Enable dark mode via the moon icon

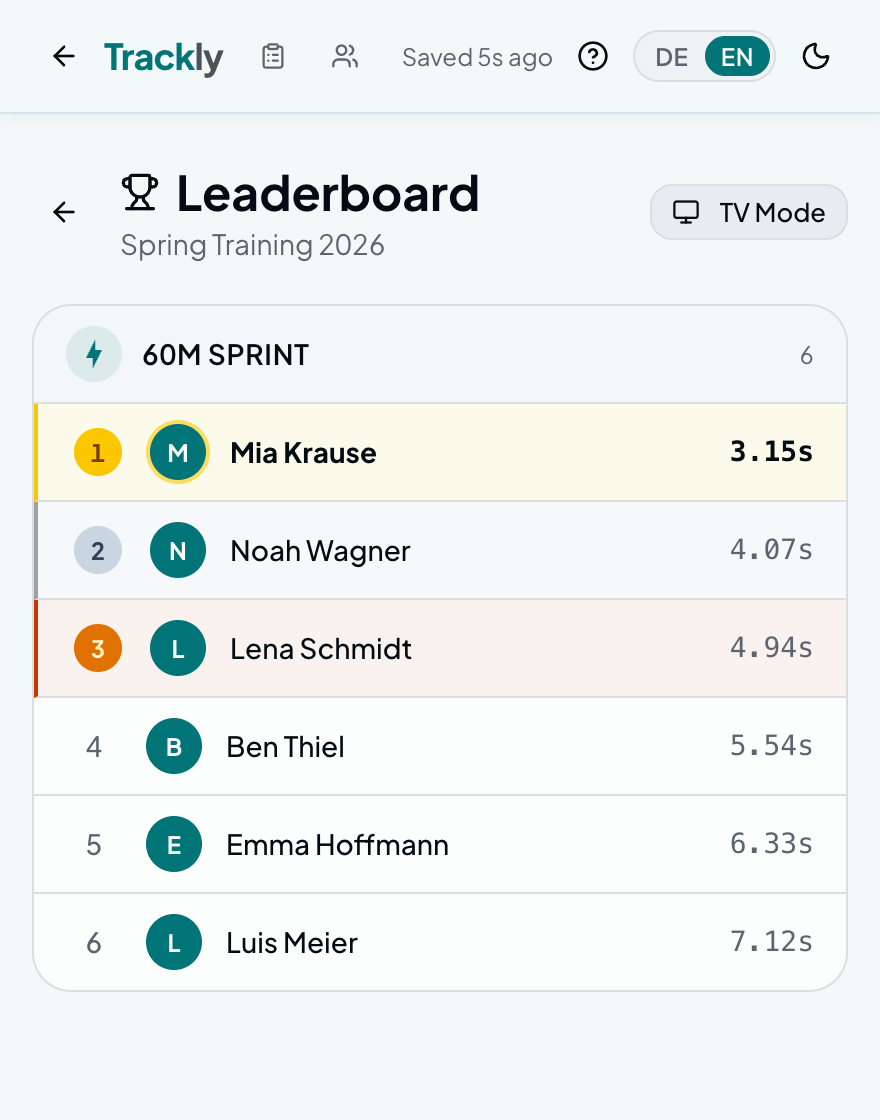816,57
